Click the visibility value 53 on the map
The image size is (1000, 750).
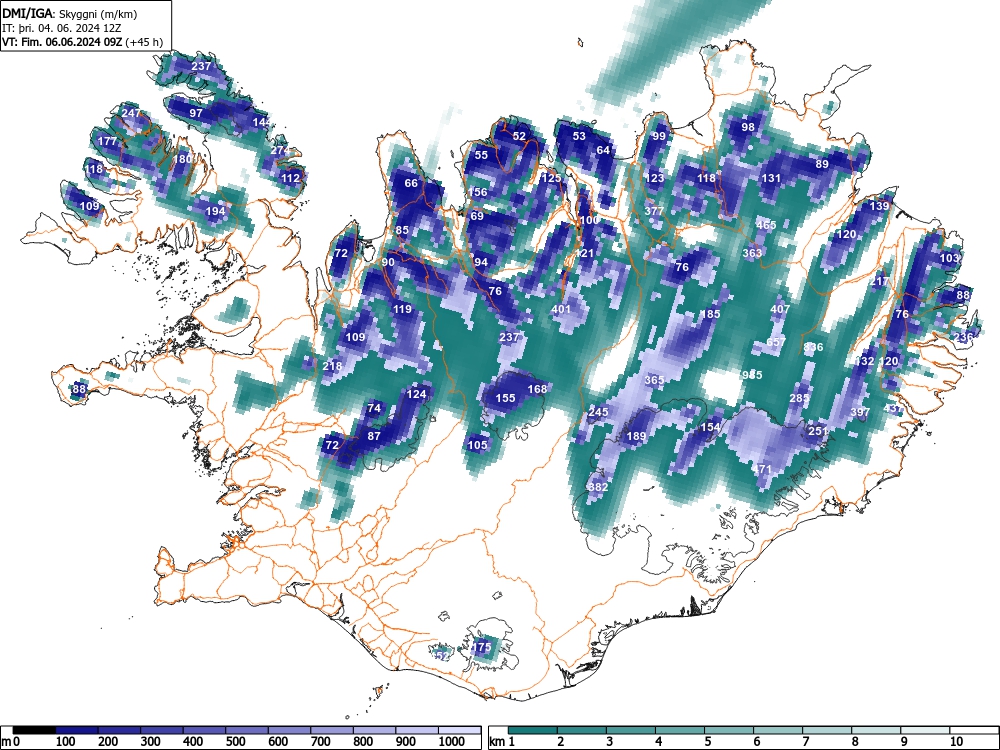(578, 136)
